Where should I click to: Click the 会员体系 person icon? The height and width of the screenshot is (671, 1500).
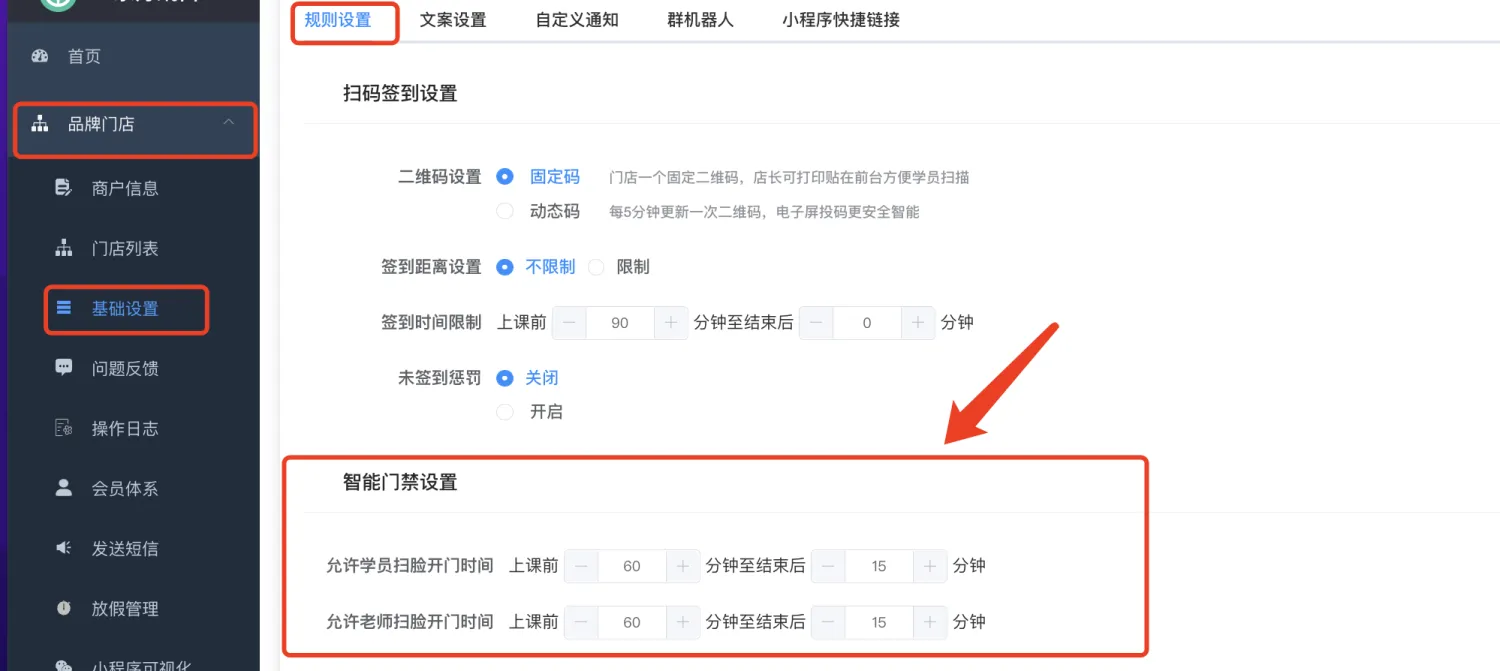click(x=64, y=488)
